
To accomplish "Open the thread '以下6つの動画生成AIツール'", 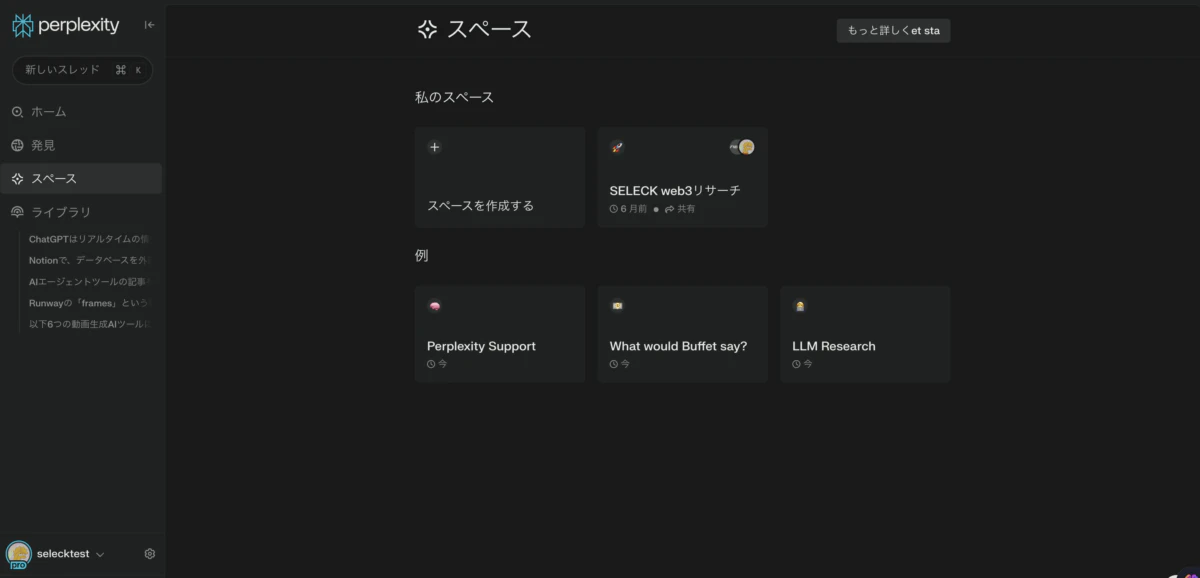I will (x=89, y=324).
